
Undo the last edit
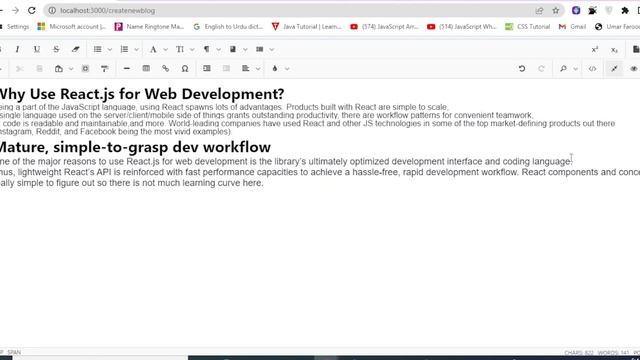click(x=522, y=69)
